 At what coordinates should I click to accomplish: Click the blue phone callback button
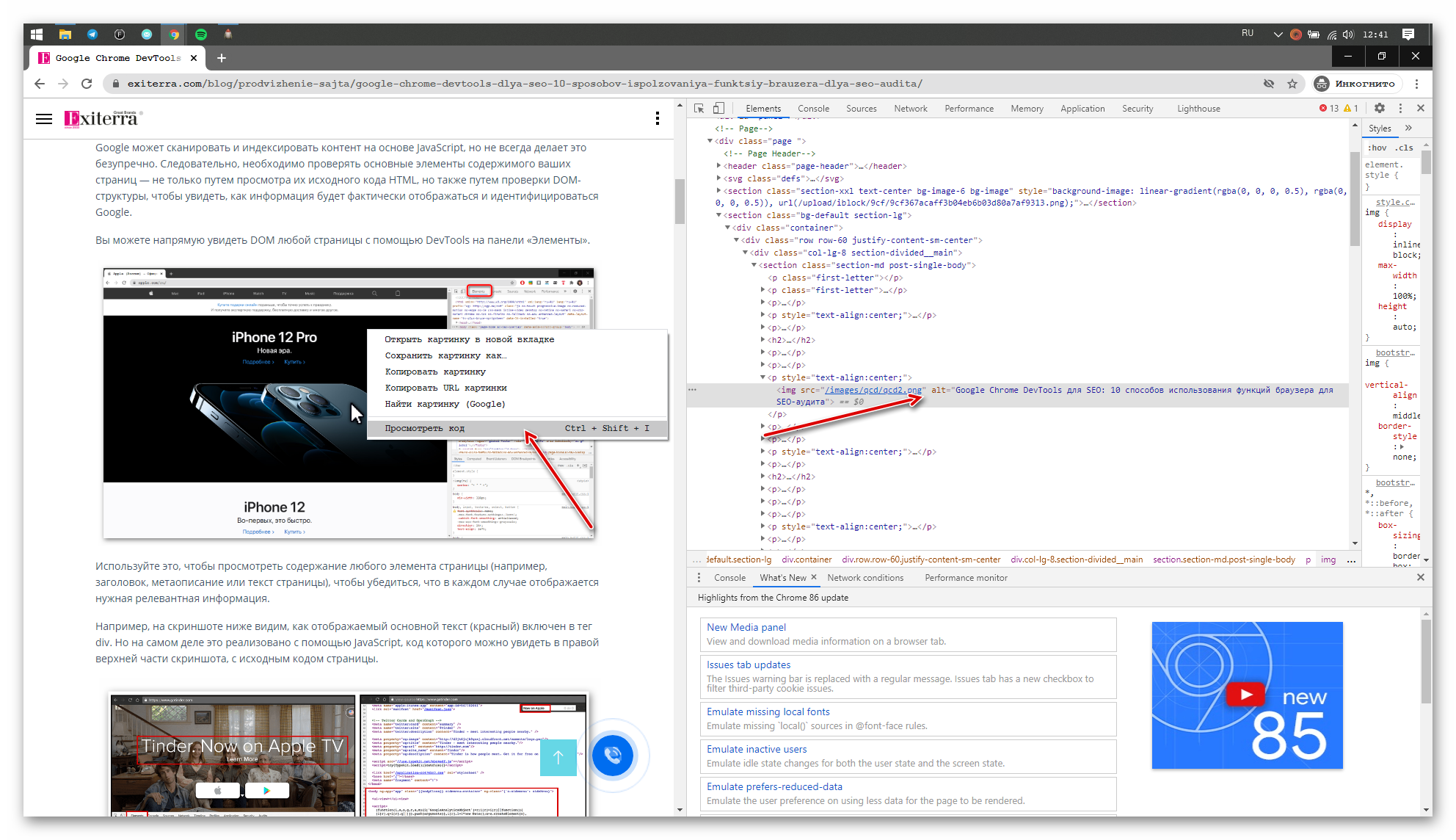(613, 756)
